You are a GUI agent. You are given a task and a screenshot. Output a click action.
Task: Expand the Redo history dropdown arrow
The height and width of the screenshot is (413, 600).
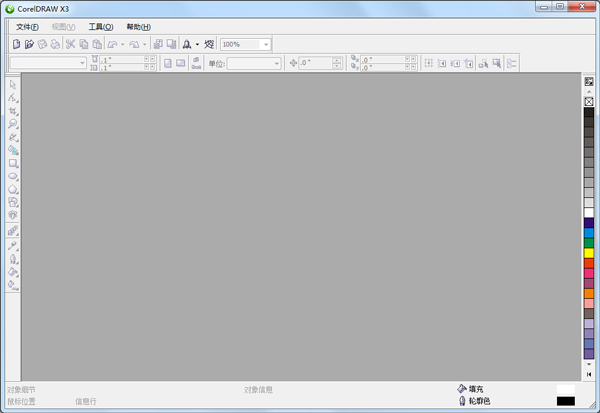point(144,44)
